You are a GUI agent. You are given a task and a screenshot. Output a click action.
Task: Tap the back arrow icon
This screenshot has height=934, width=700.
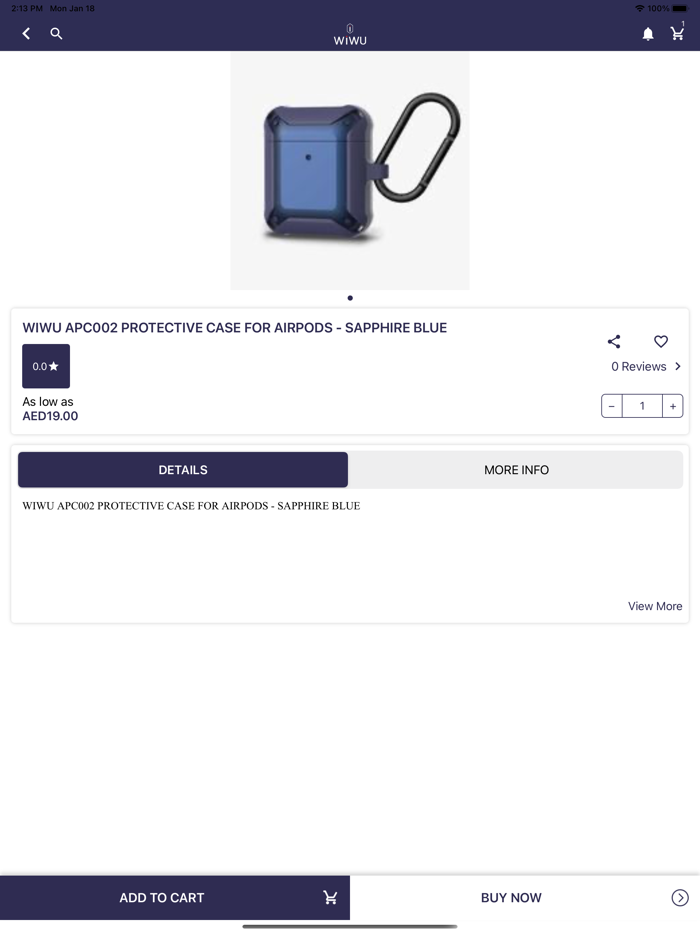point(26,34)
